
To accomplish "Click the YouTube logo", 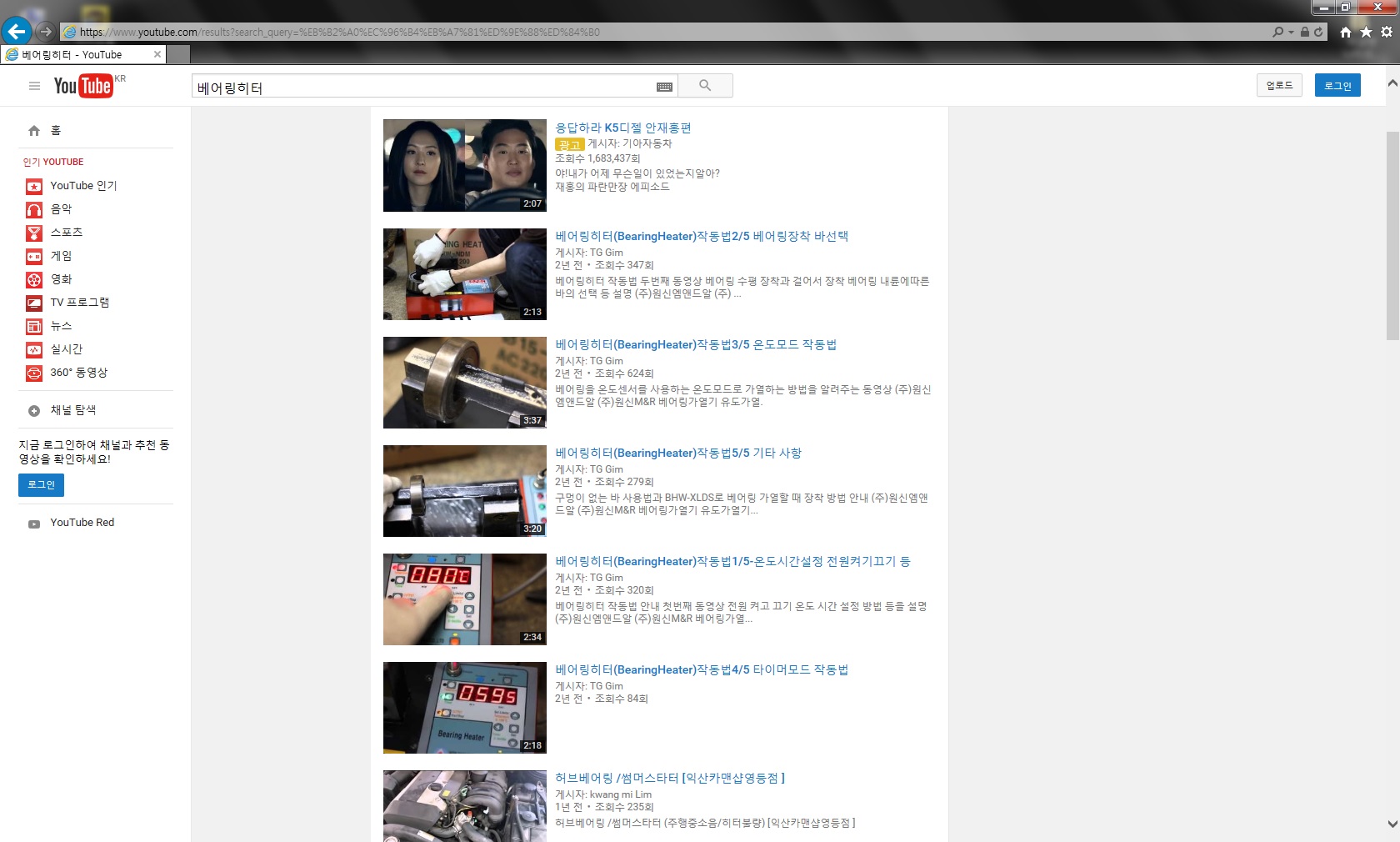I will [83, 86].
